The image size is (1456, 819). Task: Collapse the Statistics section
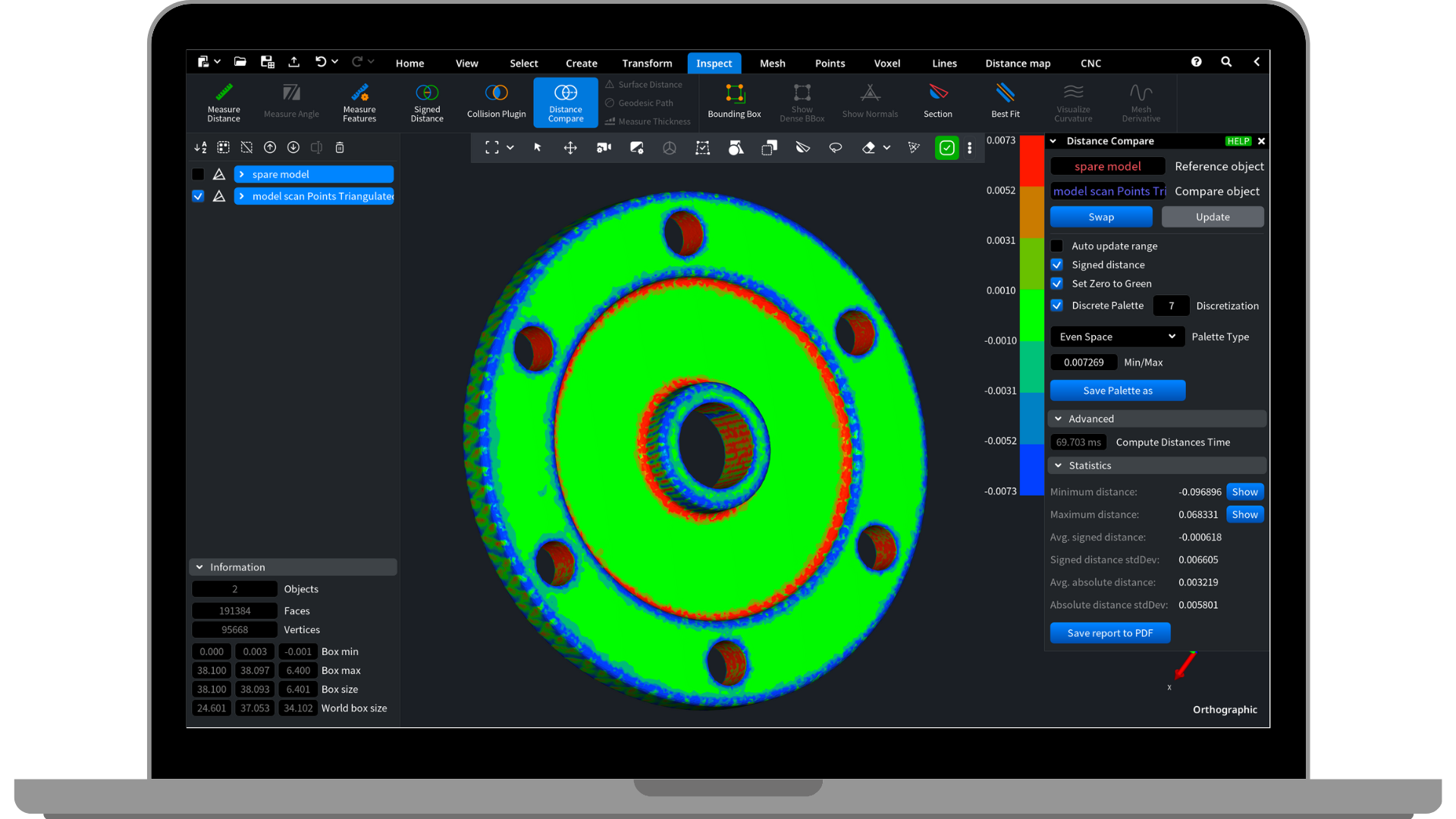click(x=1059, y=466)
